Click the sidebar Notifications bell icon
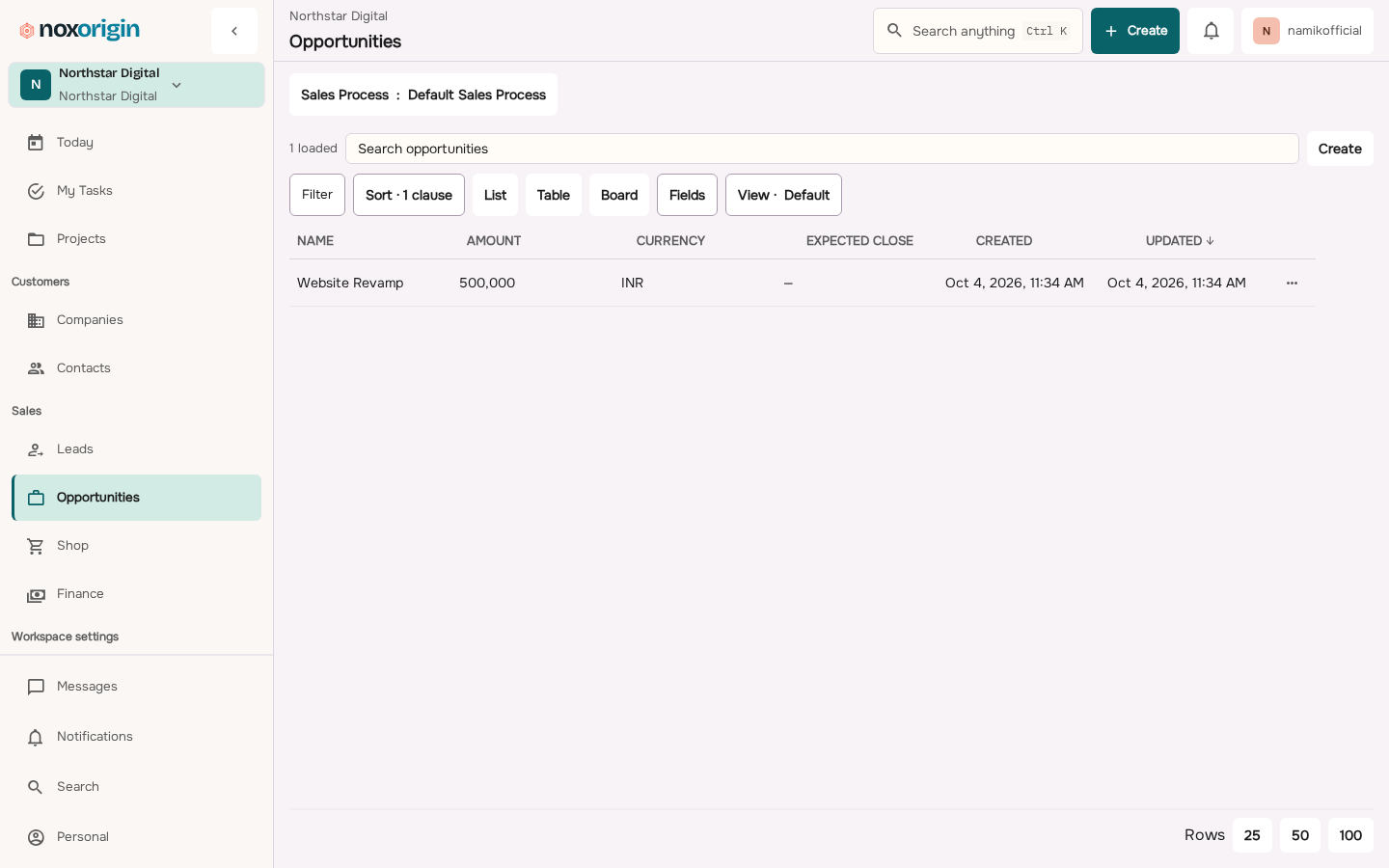Image resolution: width=1389 pixels, height=868 pixels. pyautogui.click(x=36, y=737)
